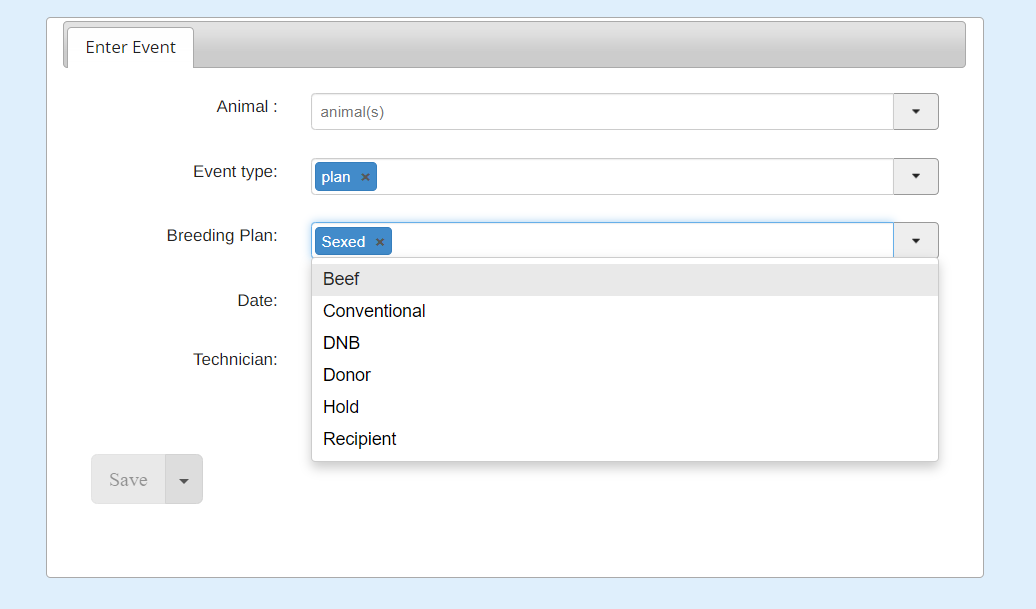The height and width of the screenshot is (609, 1036).
Task: Select Recipient from the list
Action: 360,439
